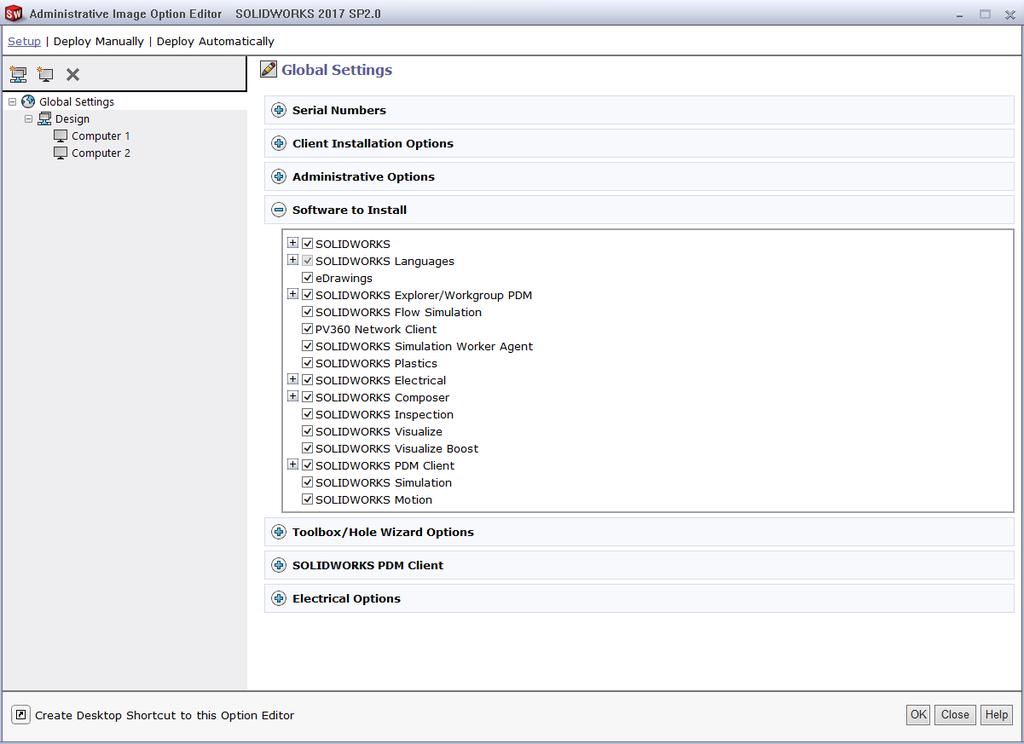Uncheck SOLIDWORKS Visualize checkbox
The width and height of the screenshot is (1024, 744).
(308, 430)
